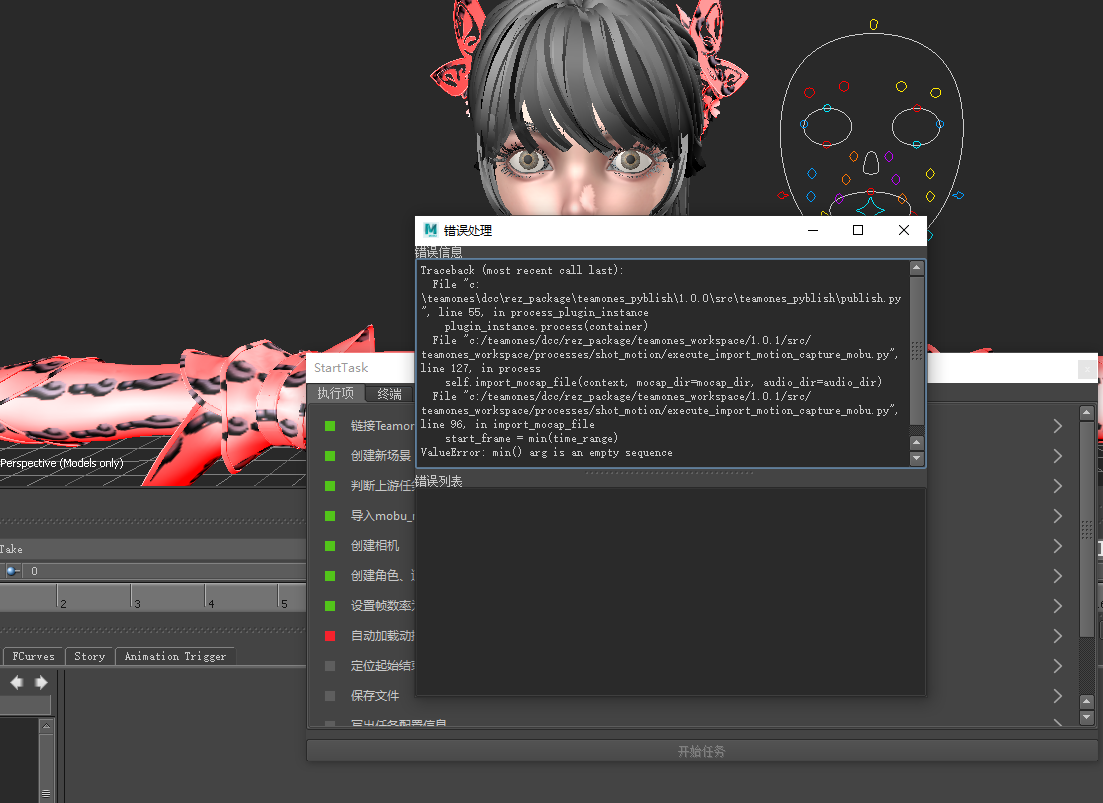Switch to the 终端 tab
The image size is (1103, 803).
pyautogui.click(x=389, y=394)
